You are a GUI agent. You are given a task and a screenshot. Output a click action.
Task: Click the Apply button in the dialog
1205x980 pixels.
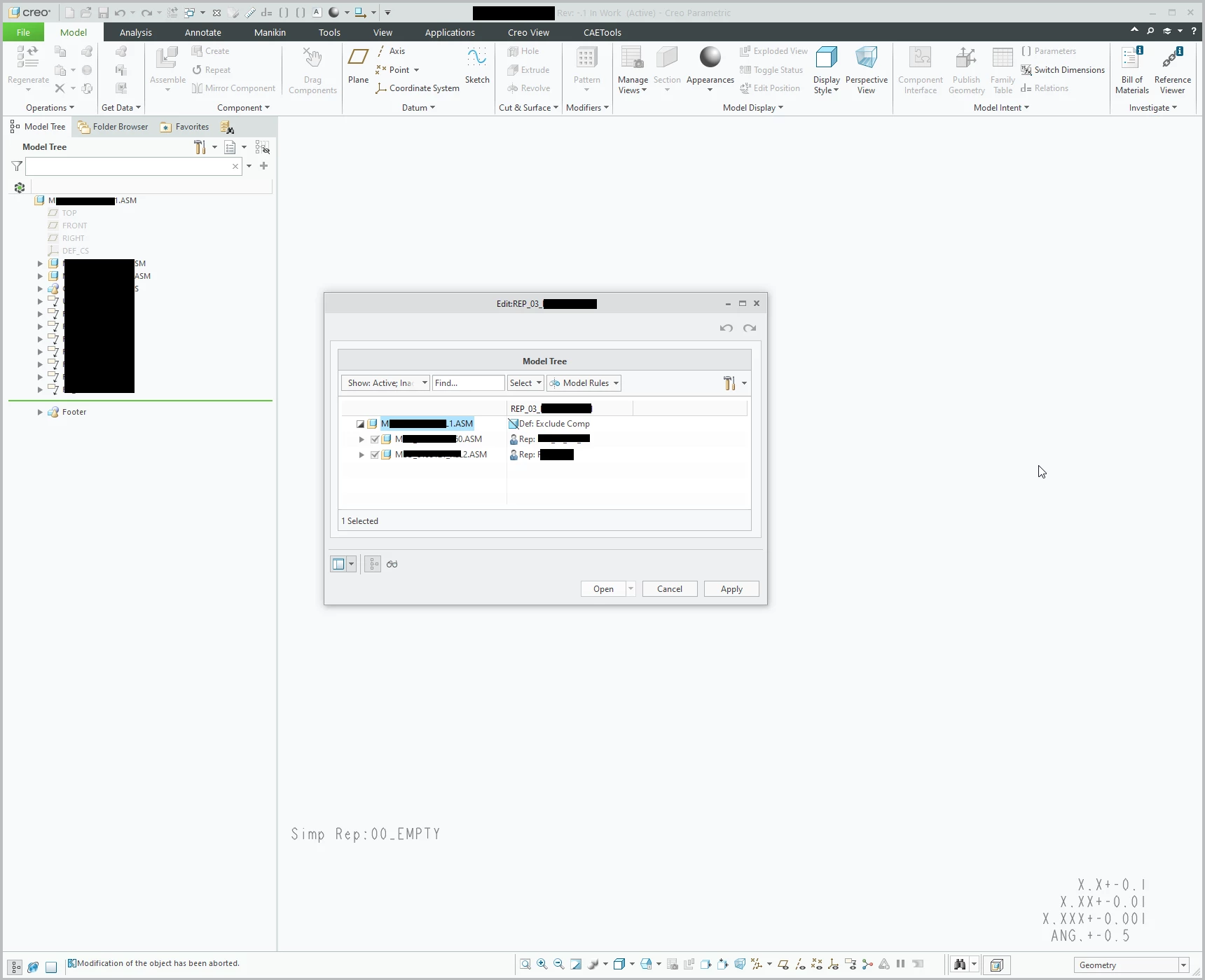731,589
